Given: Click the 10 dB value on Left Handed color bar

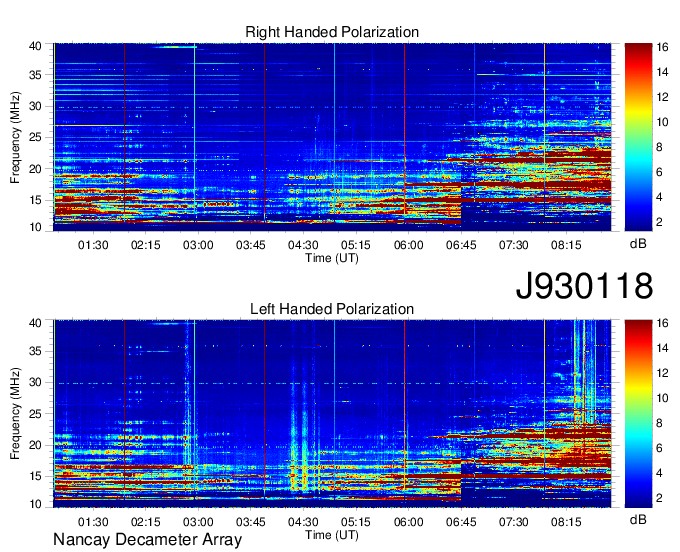Looking at the screenshot, I should tap(662, 398).
